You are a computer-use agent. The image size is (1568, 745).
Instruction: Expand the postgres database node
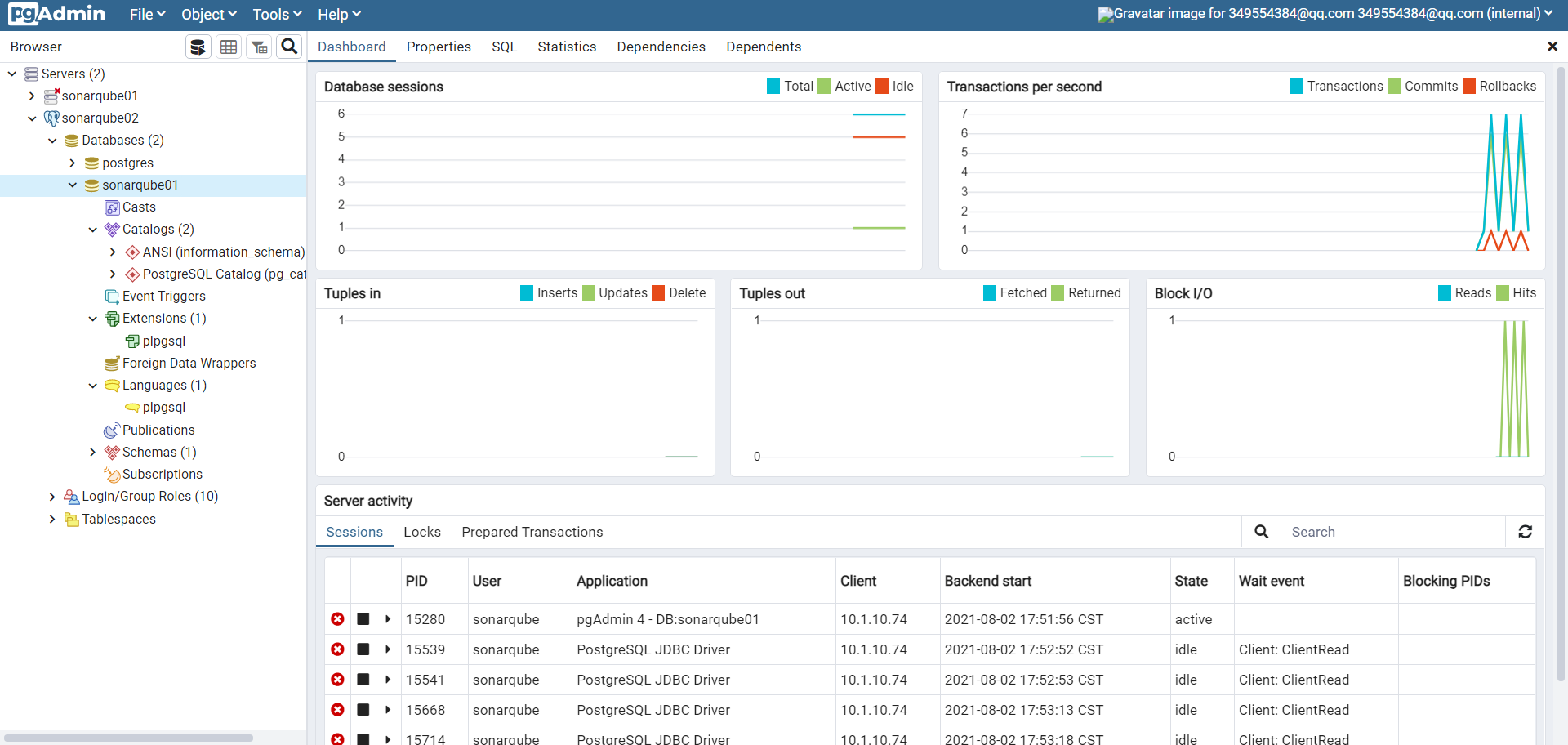73,163
